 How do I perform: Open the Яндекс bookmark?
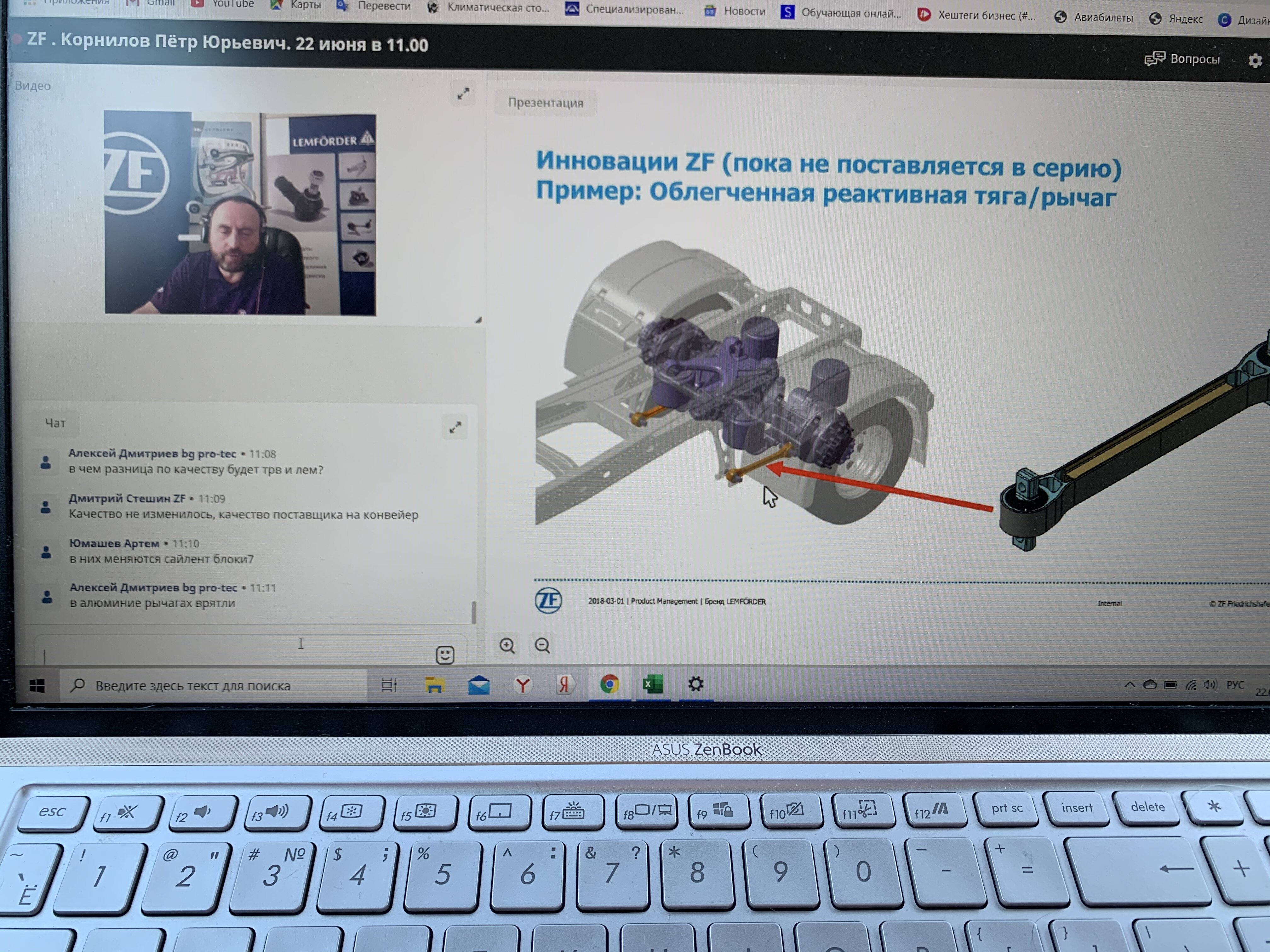pyautogui.click(x=1176, y=20)
